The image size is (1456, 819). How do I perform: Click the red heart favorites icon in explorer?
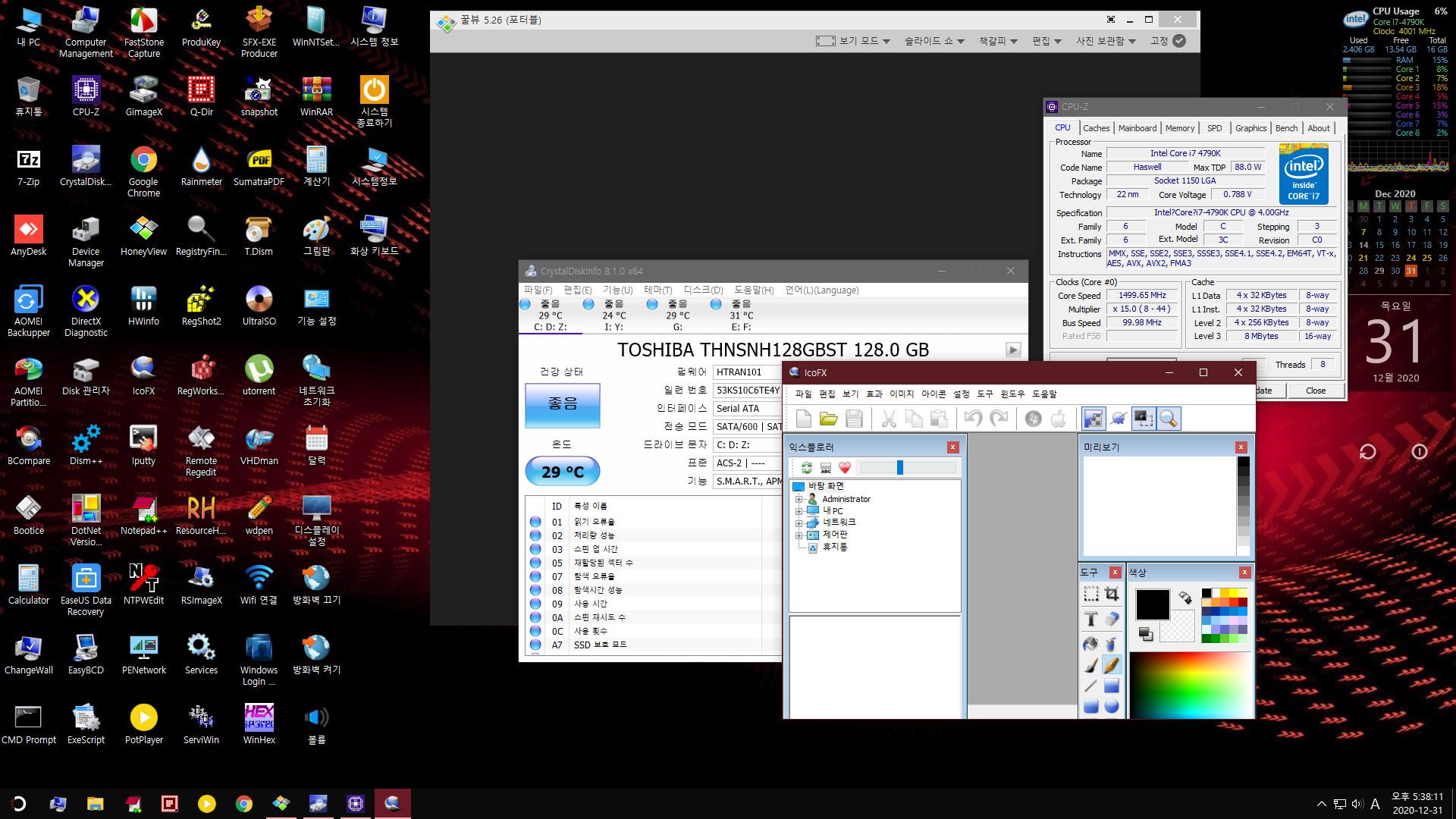pos(845,468)
